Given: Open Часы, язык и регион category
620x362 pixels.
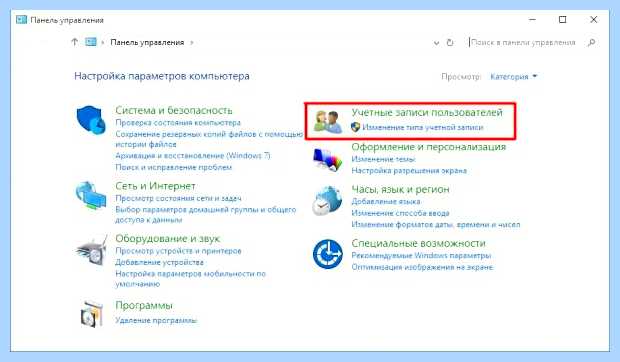Looking at the screenshot, I should [x=401, y=189].
